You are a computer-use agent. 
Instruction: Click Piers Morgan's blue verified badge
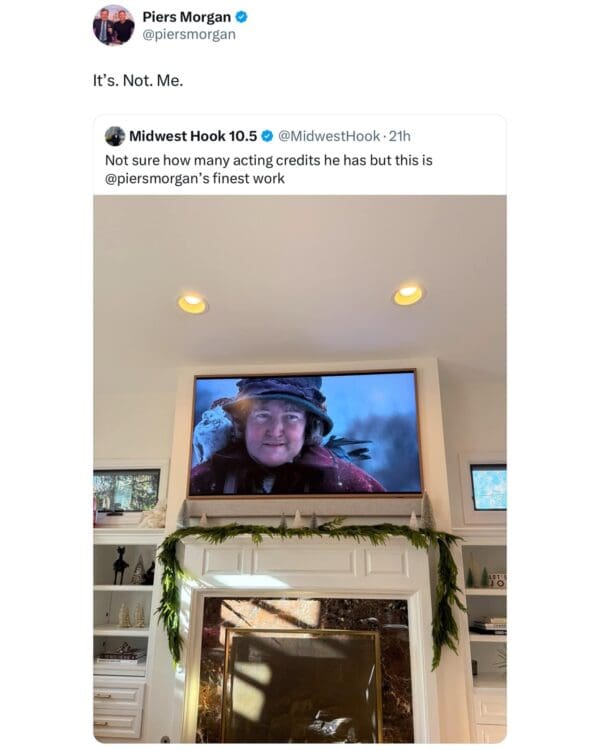242,17
